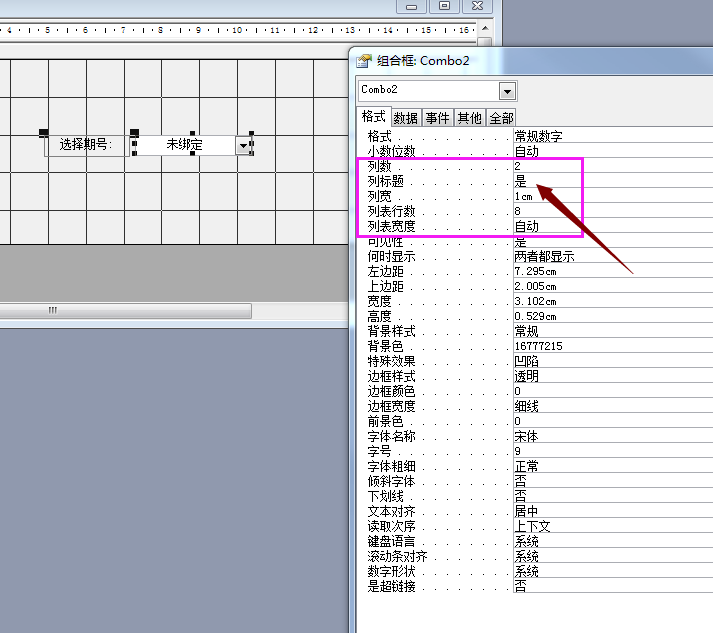Edit the 字体名称 value 宋体
This screenshot has height=633, width=713.
click(613, 436)
